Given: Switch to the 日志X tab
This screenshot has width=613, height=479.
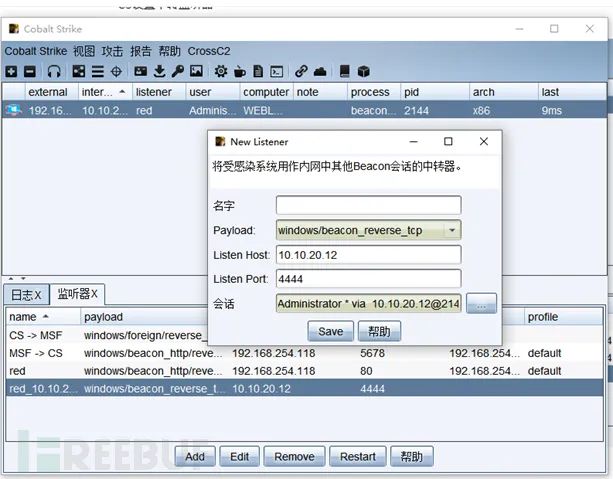Looking at the screenshot, I should 26,295.
